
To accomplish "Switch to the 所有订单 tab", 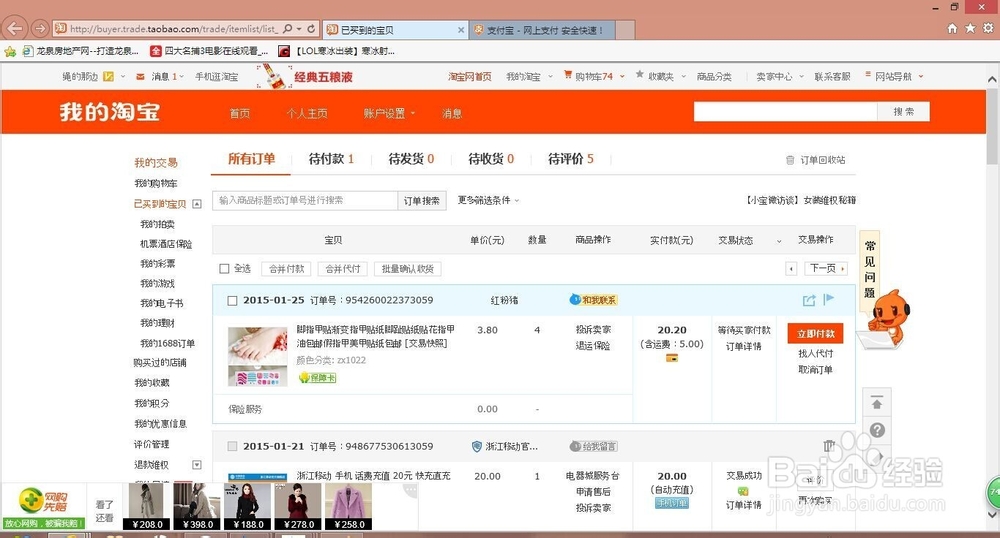I will tap(251, 159).
